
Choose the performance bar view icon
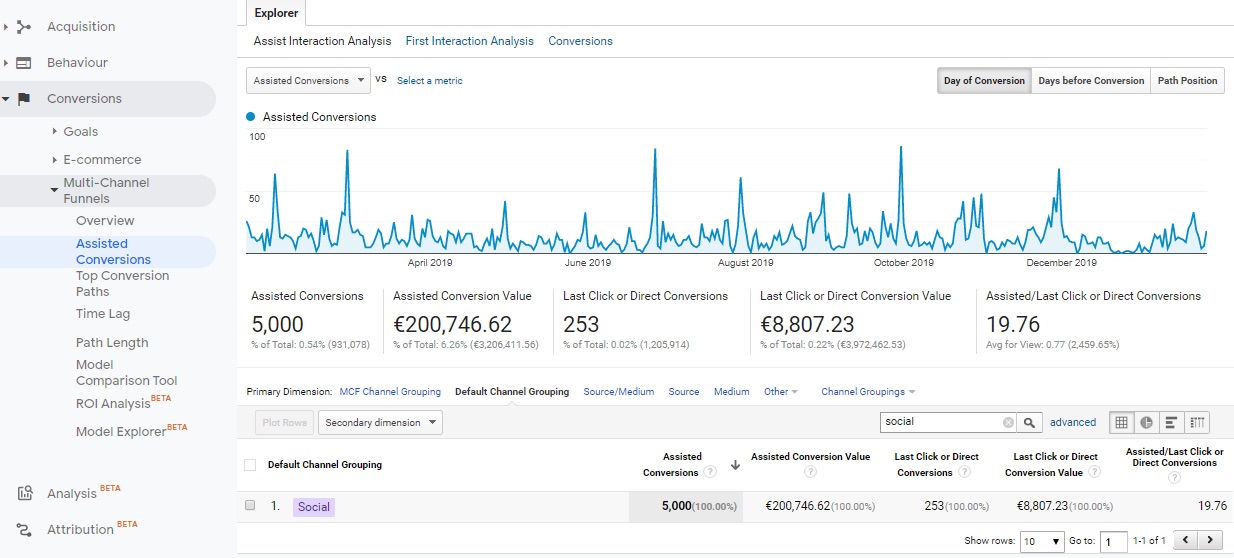1170,422
